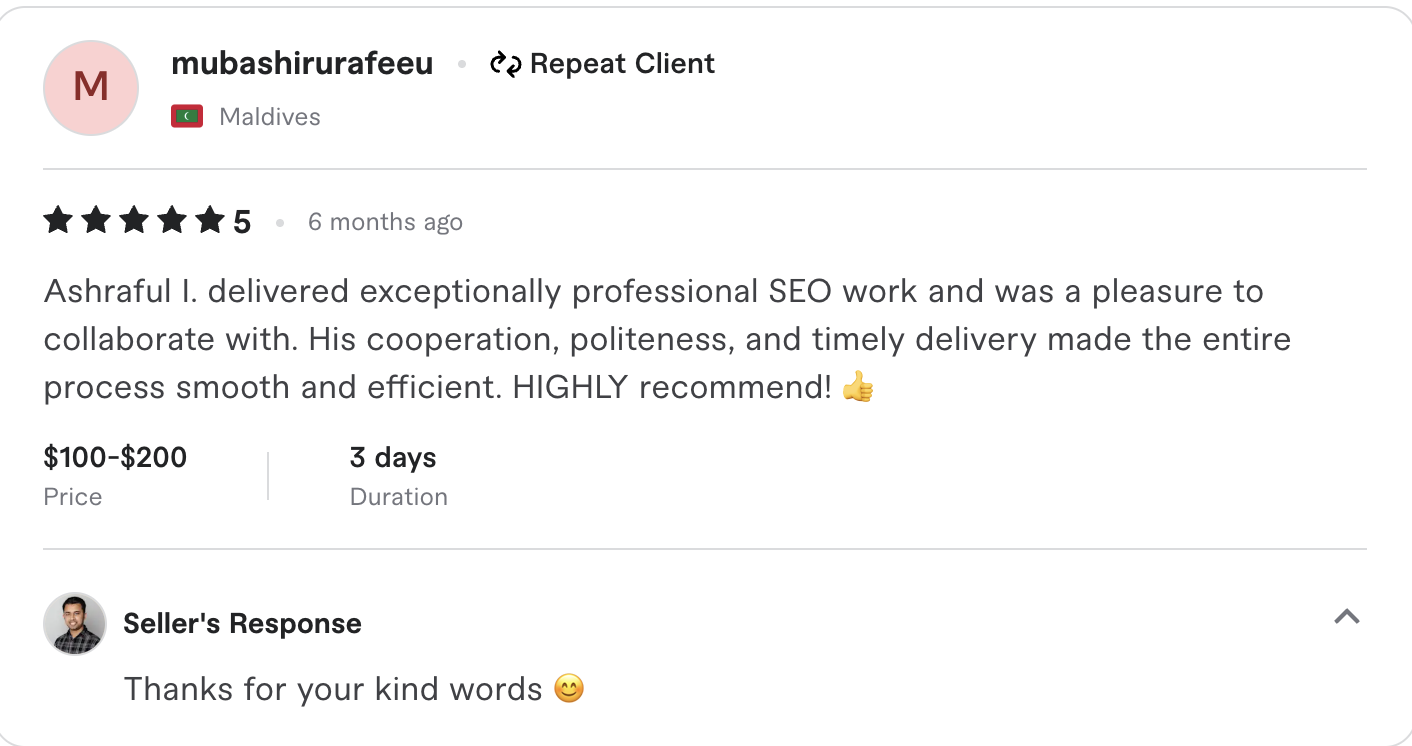This screenshot has height=746, width=1412.
Task: Click the Repeat Client loop icon
Action: point(506,63)
